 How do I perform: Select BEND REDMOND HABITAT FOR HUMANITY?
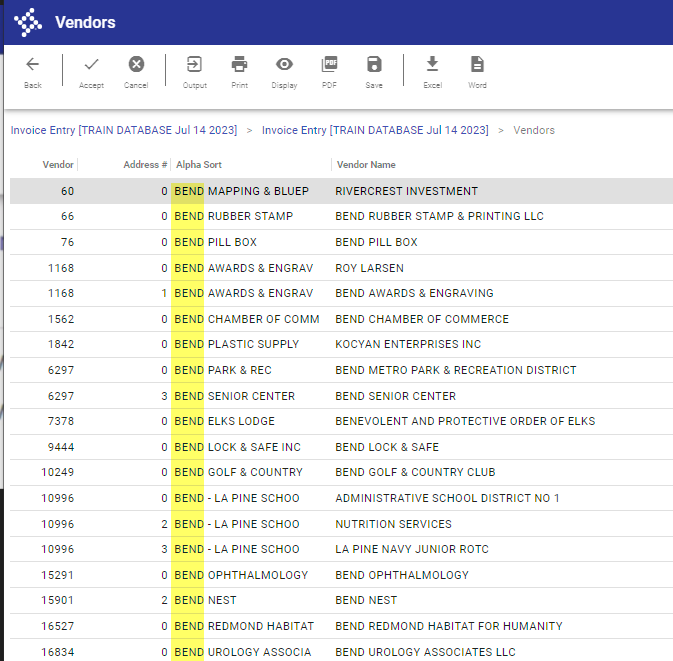[449, 626]
